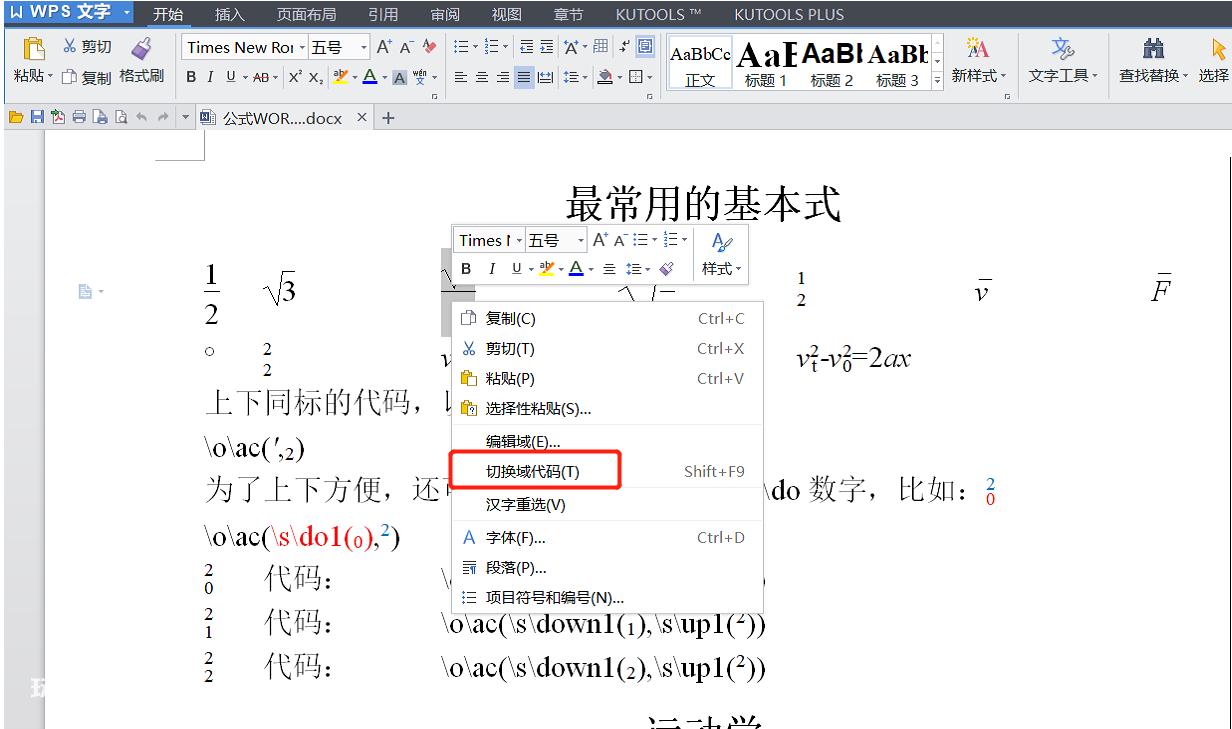Increase font size with A+ in ribbon
The height and width of the screenshot is (729, 1232).
coord(384,47)
